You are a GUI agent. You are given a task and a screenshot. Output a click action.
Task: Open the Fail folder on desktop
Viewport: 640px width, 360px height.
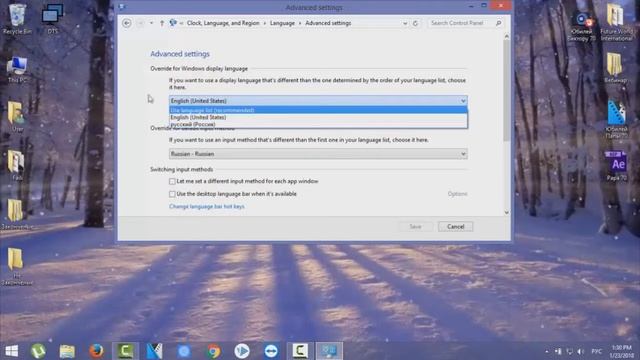(x=17, y=165)
